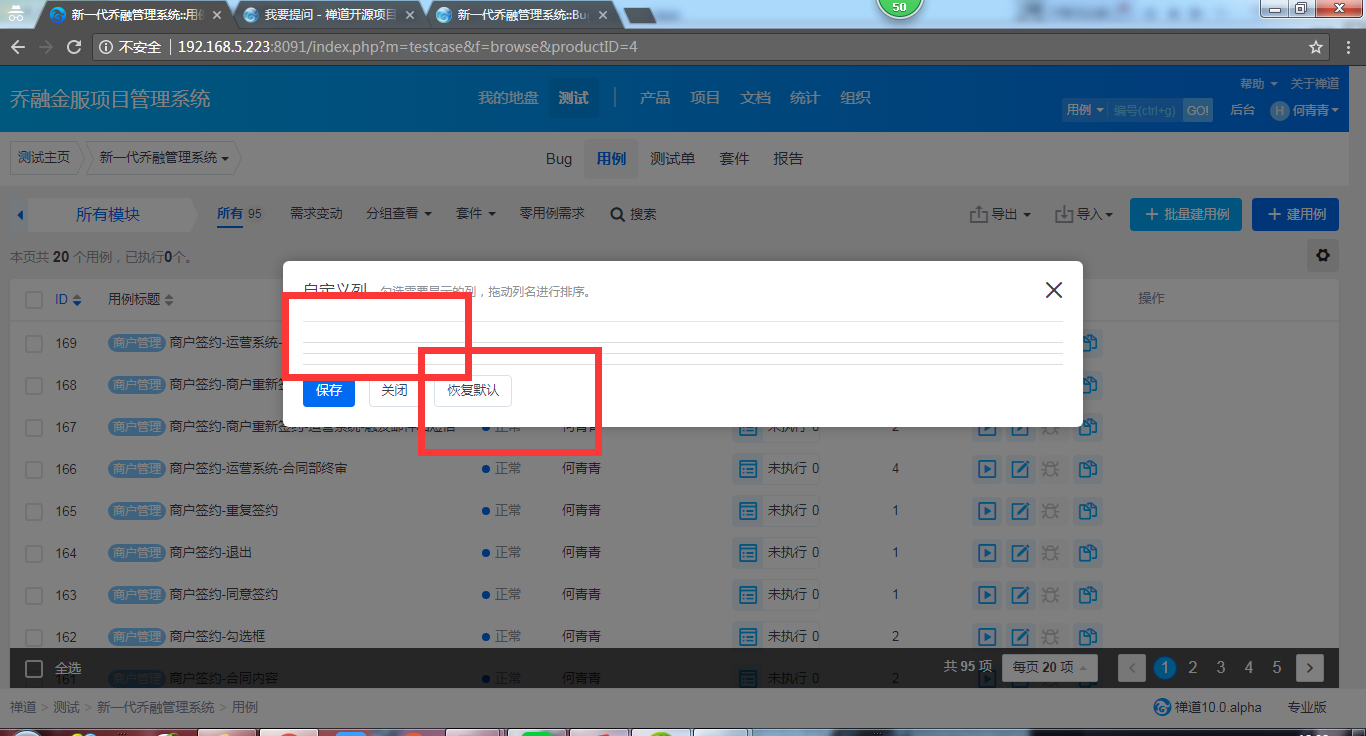Go to 我的地盘 in the top navigation
Screen dimensions: 1366x736
pyautogui.click(x=508, y=98)
